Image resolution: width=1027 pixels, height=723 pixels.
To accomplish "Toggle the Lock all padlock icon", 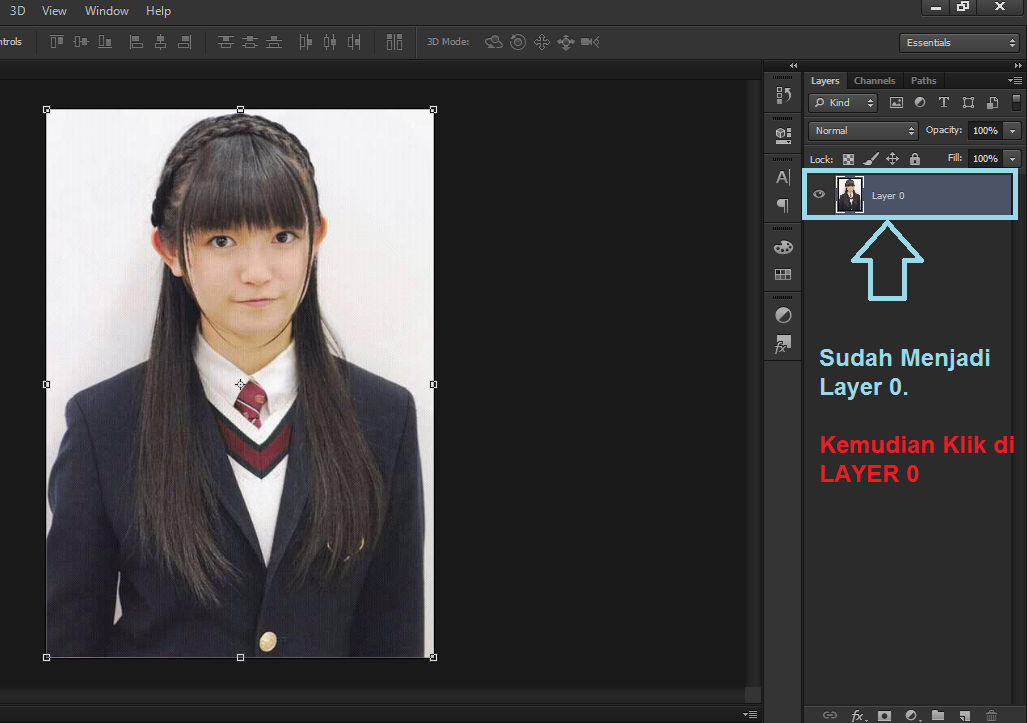I will point(914,159).
